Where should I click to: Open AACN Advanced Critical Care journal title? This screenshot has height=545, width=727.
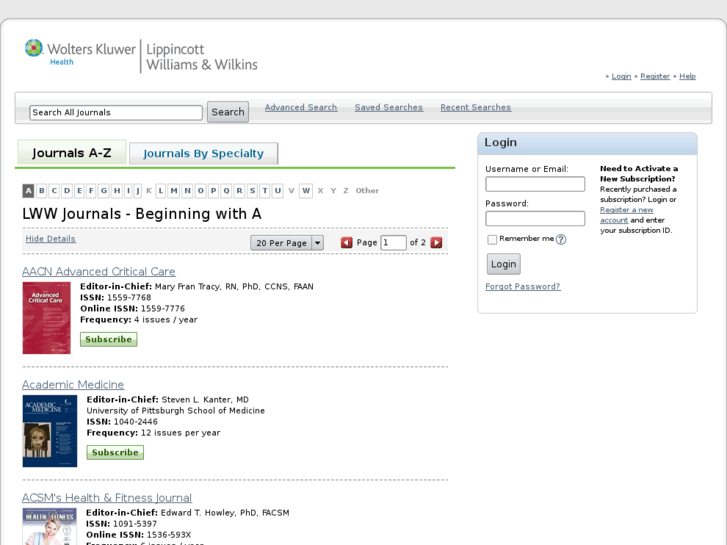(x=99, y=271)
